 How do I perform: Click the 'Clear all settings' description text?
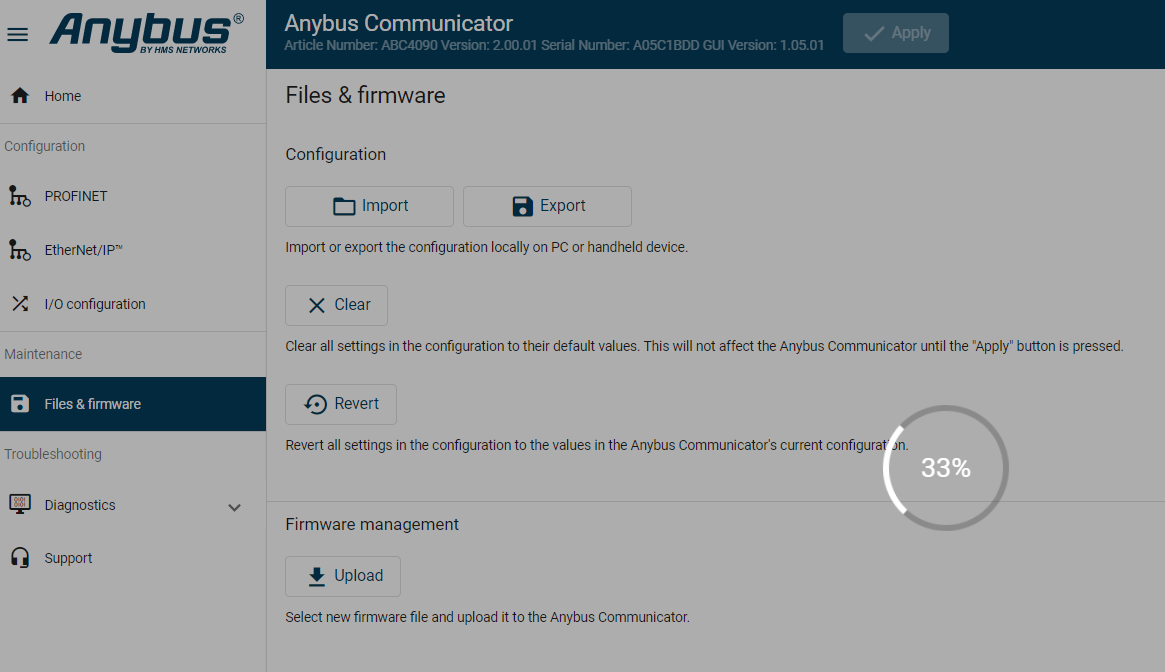704,346
